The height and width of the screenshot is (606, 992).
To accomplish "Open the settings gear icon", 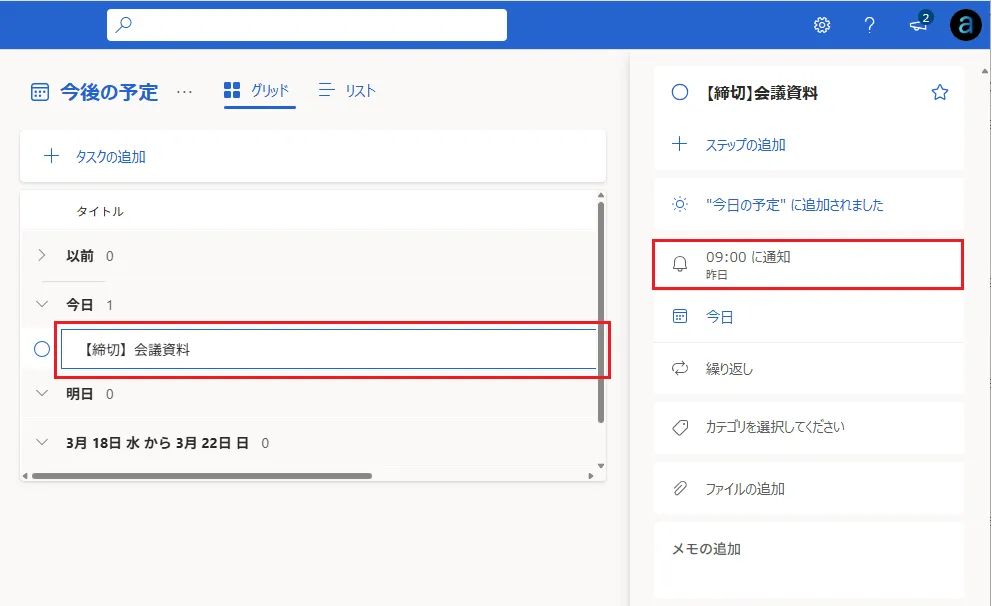I will [x=822, y=25].
